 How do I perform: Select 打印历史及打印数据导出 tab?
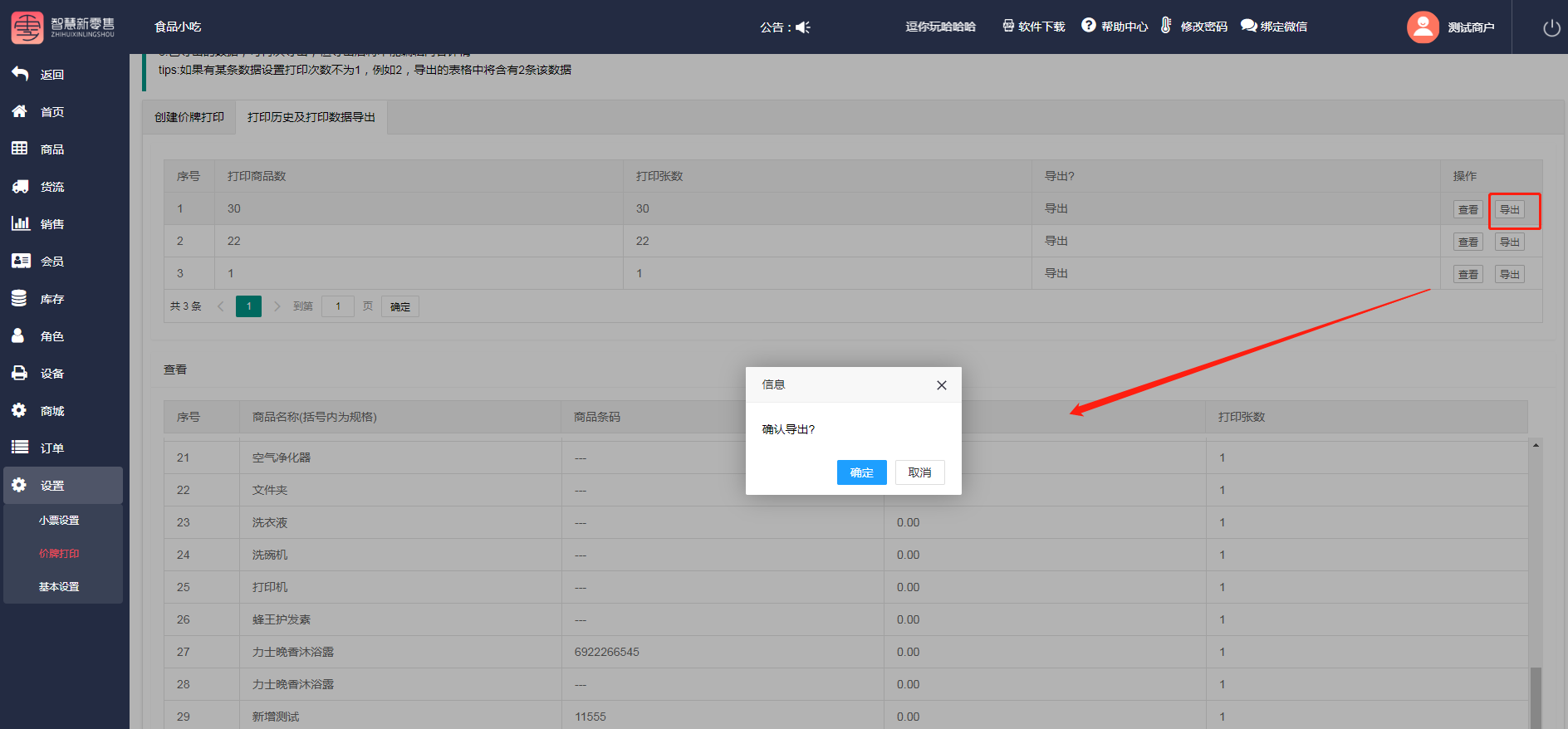coord(311,117)
